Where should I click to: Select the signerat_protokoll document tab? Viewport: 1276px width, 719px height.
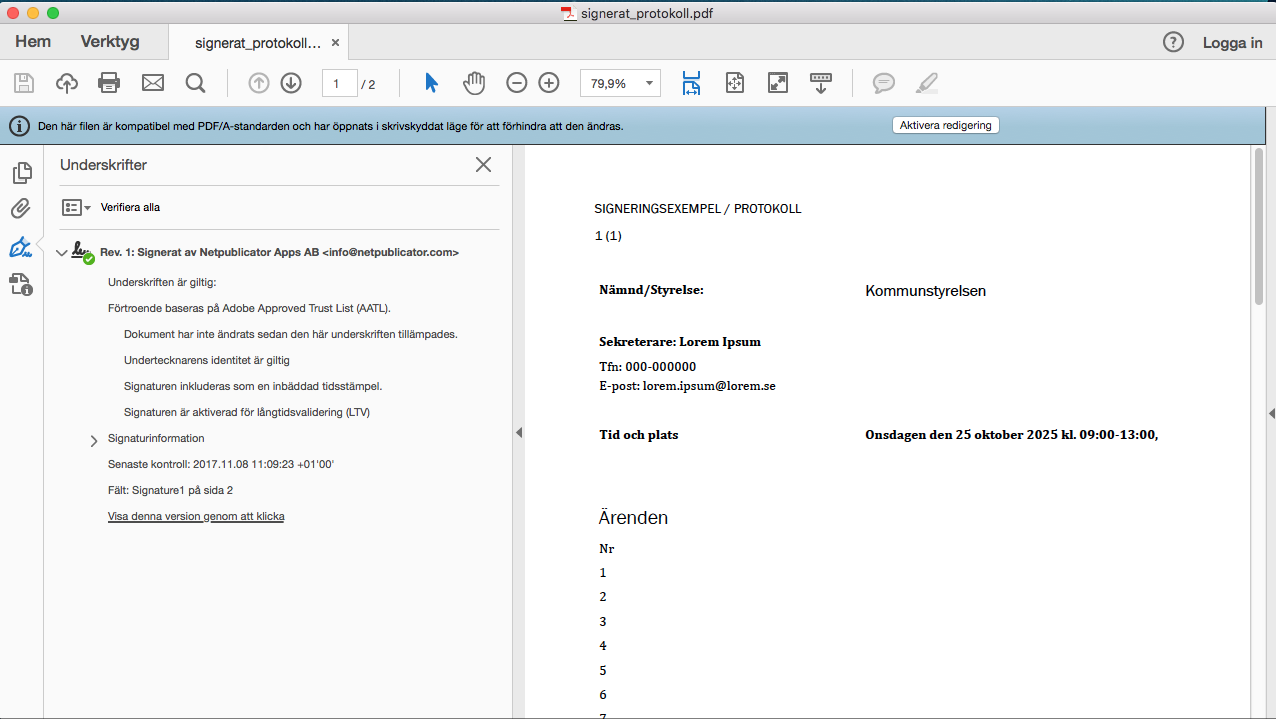tap(258, 43)
